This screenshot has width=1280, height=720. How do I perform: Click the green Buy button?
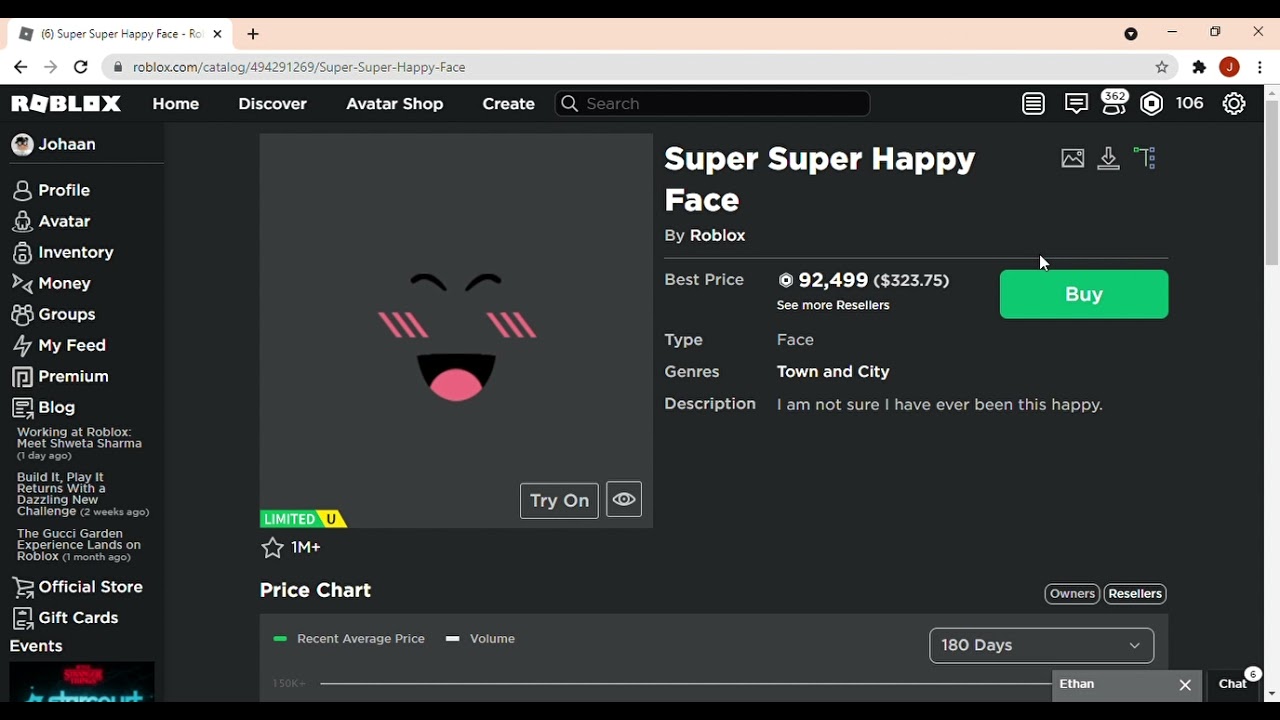click(1084, 294)
